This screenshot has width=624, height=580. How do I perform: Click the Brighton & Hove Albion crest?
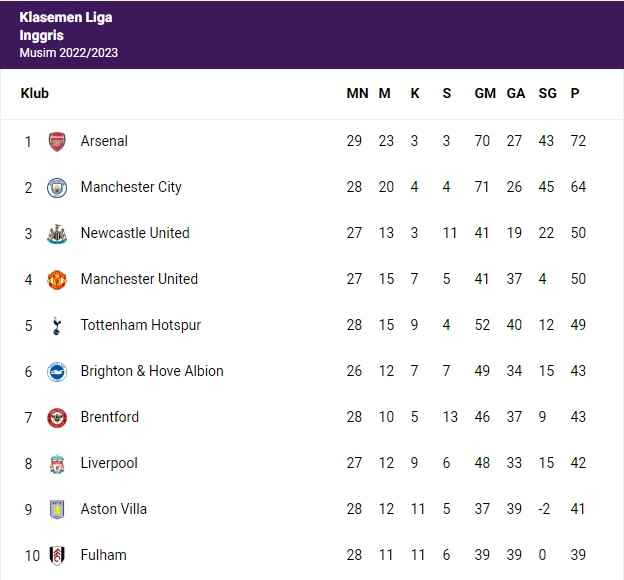57,371
